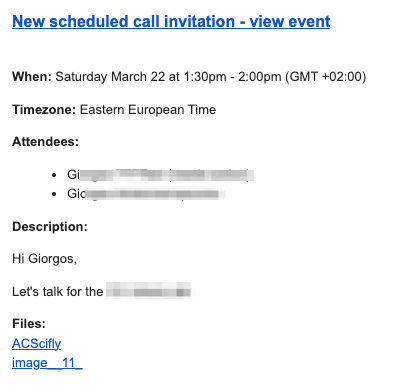Screen dimensions: 409x388
Task: Click the first attendee bullet point
Action: pyautogui.click(x=54, y=175)
